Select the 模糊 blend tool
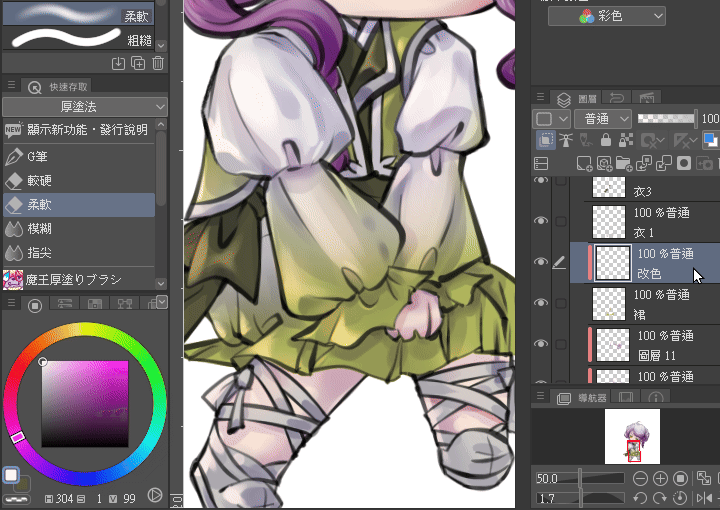This screenshot has height=510, width=720. [x=79, y=229]
